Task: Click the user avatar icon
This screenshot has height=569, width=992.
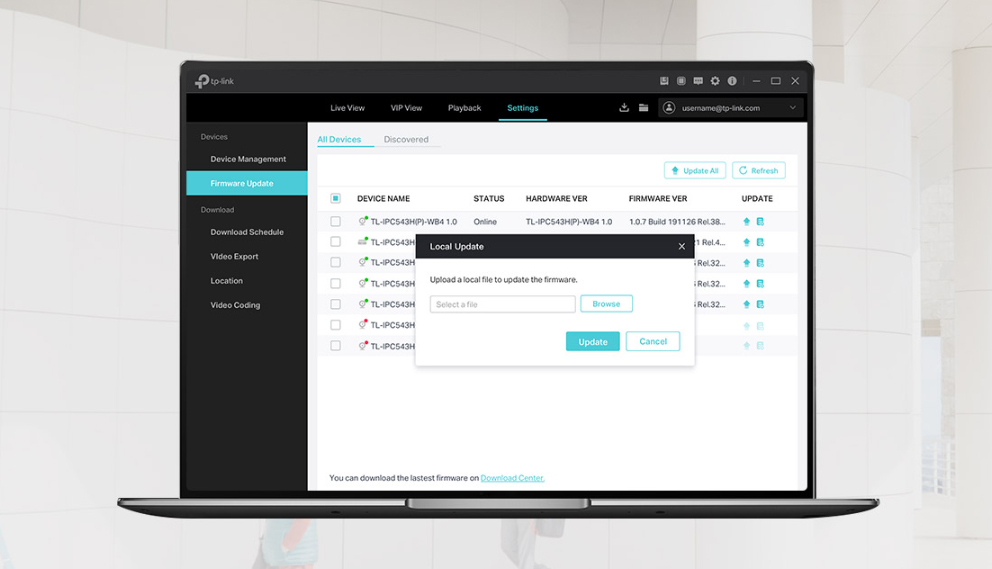Action: click(x=669, y=108)
